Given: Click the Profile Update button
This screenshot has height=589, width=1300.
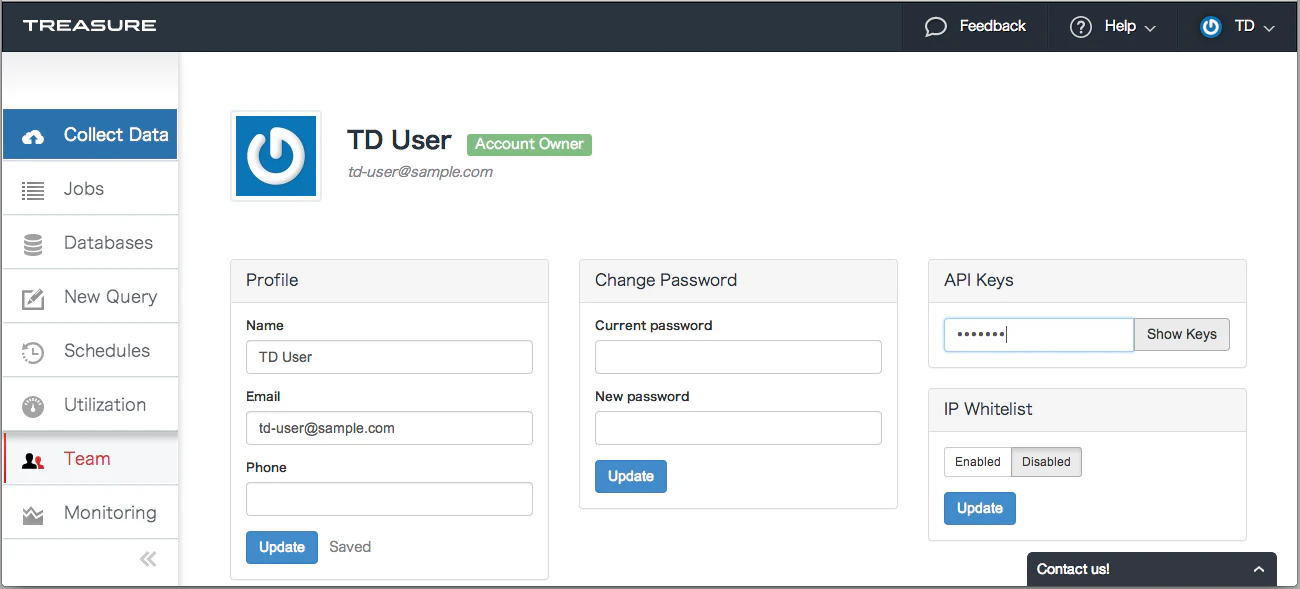Looking at the screenshot, I should coord(282,547).
